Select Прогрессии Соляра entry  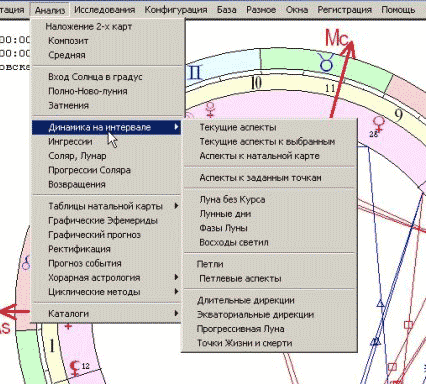tap(107, 170)
